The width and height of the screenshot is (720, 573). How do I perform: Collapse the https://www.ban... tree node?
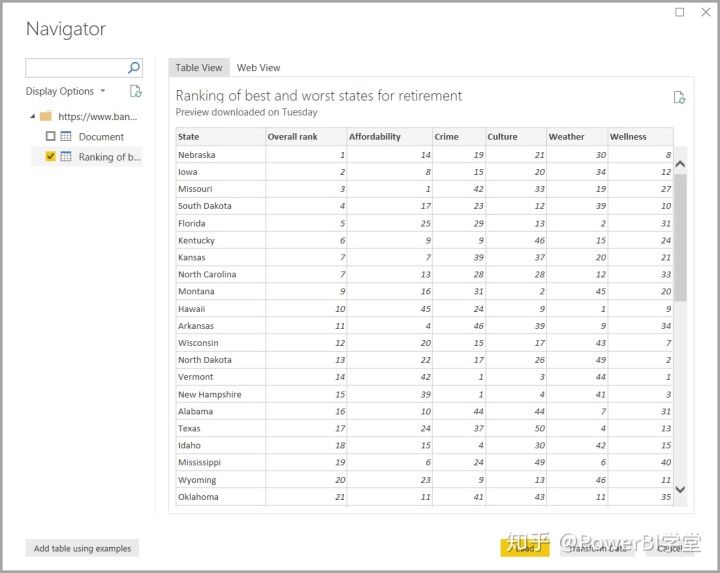point(33,116)
